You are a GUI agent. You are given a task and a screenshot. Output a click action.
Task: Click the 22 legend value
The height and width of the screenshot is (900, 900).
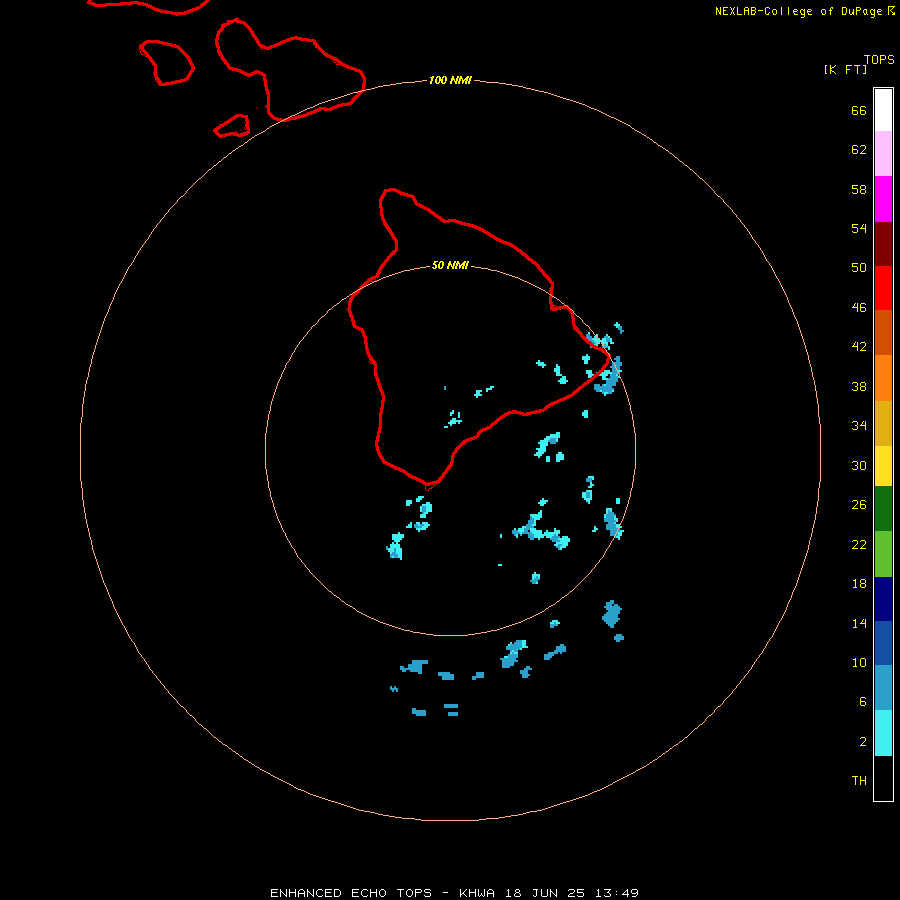tap(859, 544)
